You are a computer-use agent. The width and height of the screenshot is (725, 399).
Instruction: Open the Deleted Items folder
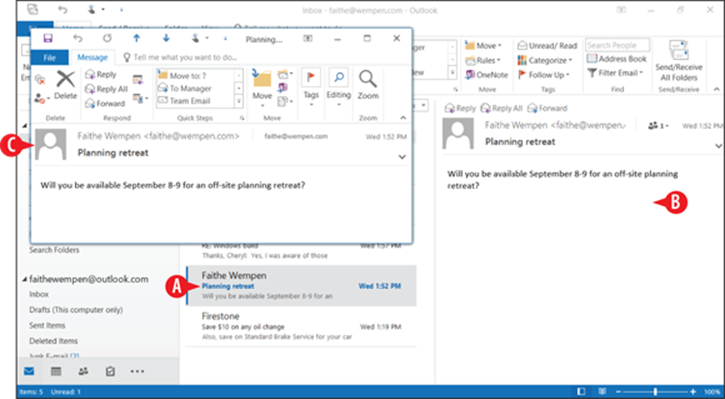[x=53, y=341]
